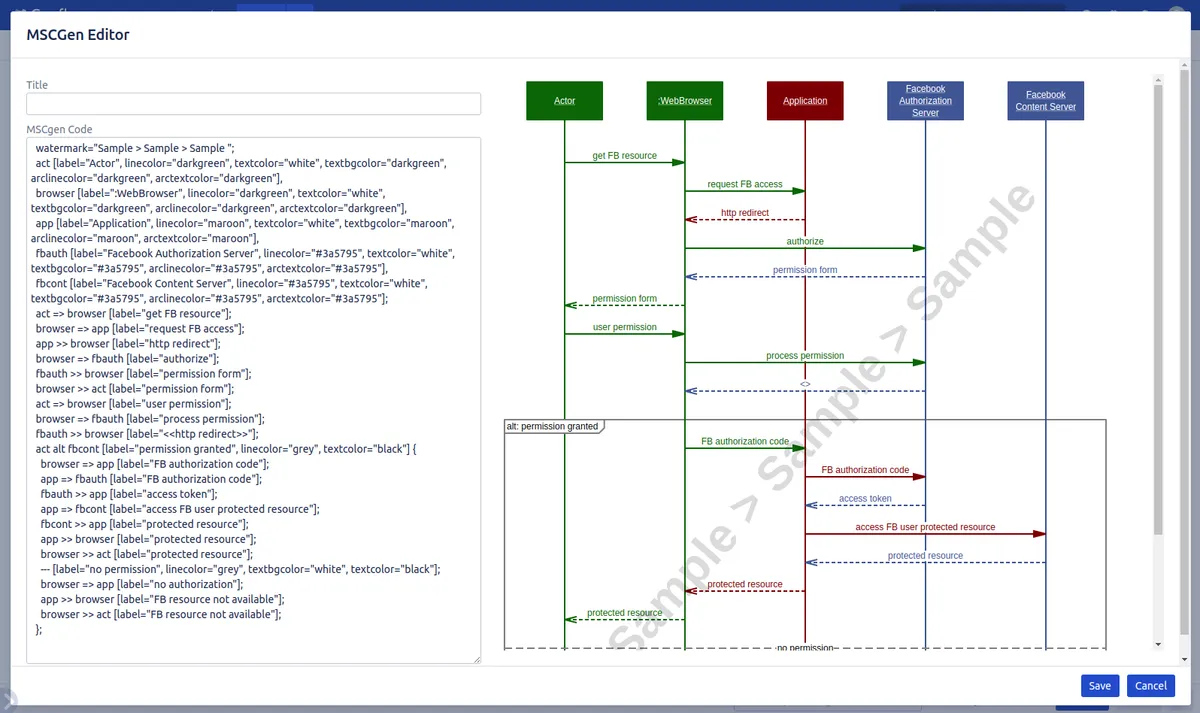The height and width of the screenshot is (713, 1200).
Task: Click the code line 'act => browser [label="get FB resource"];'
Action: point(133,313)
